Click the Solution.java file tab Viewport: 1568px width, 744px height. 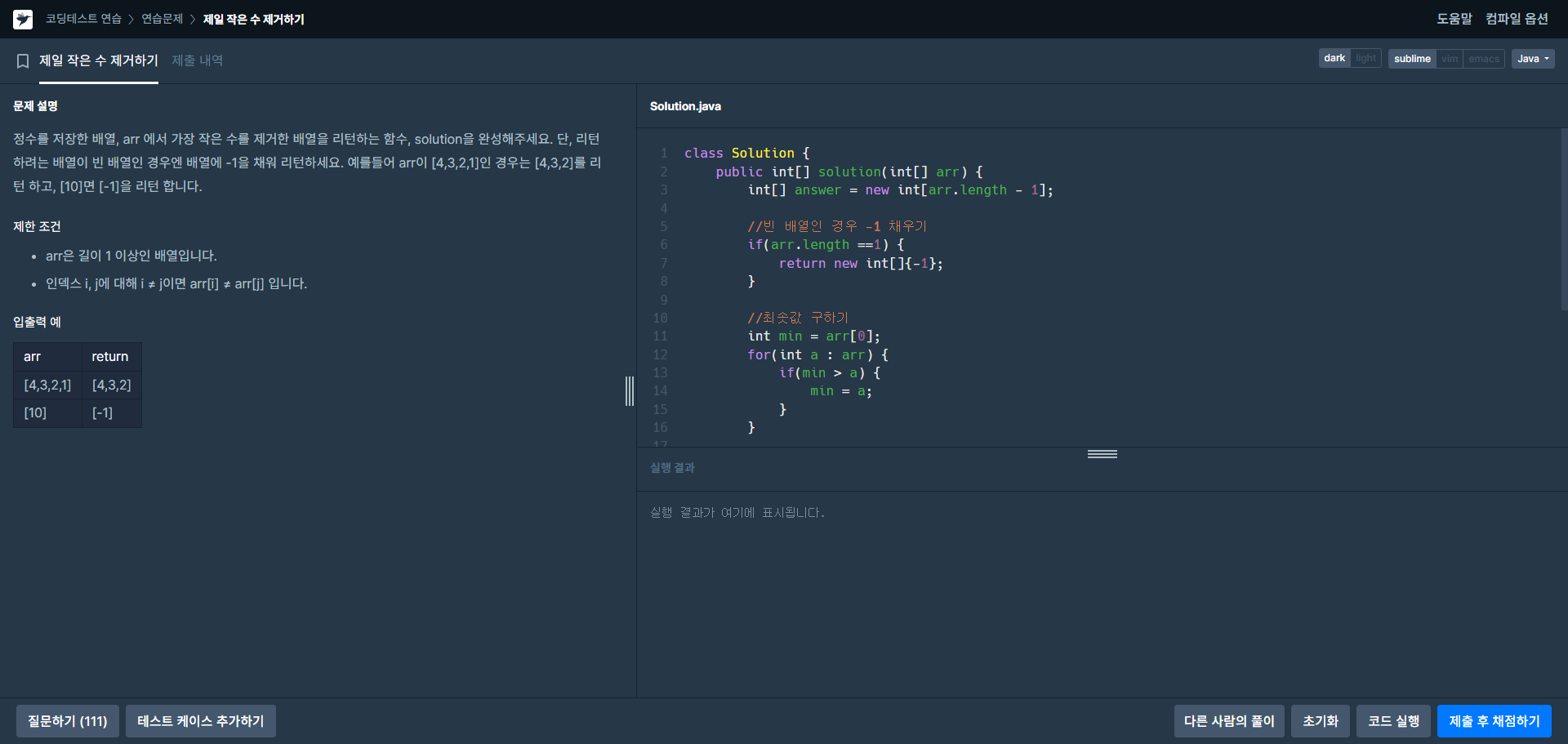point(685,106)
